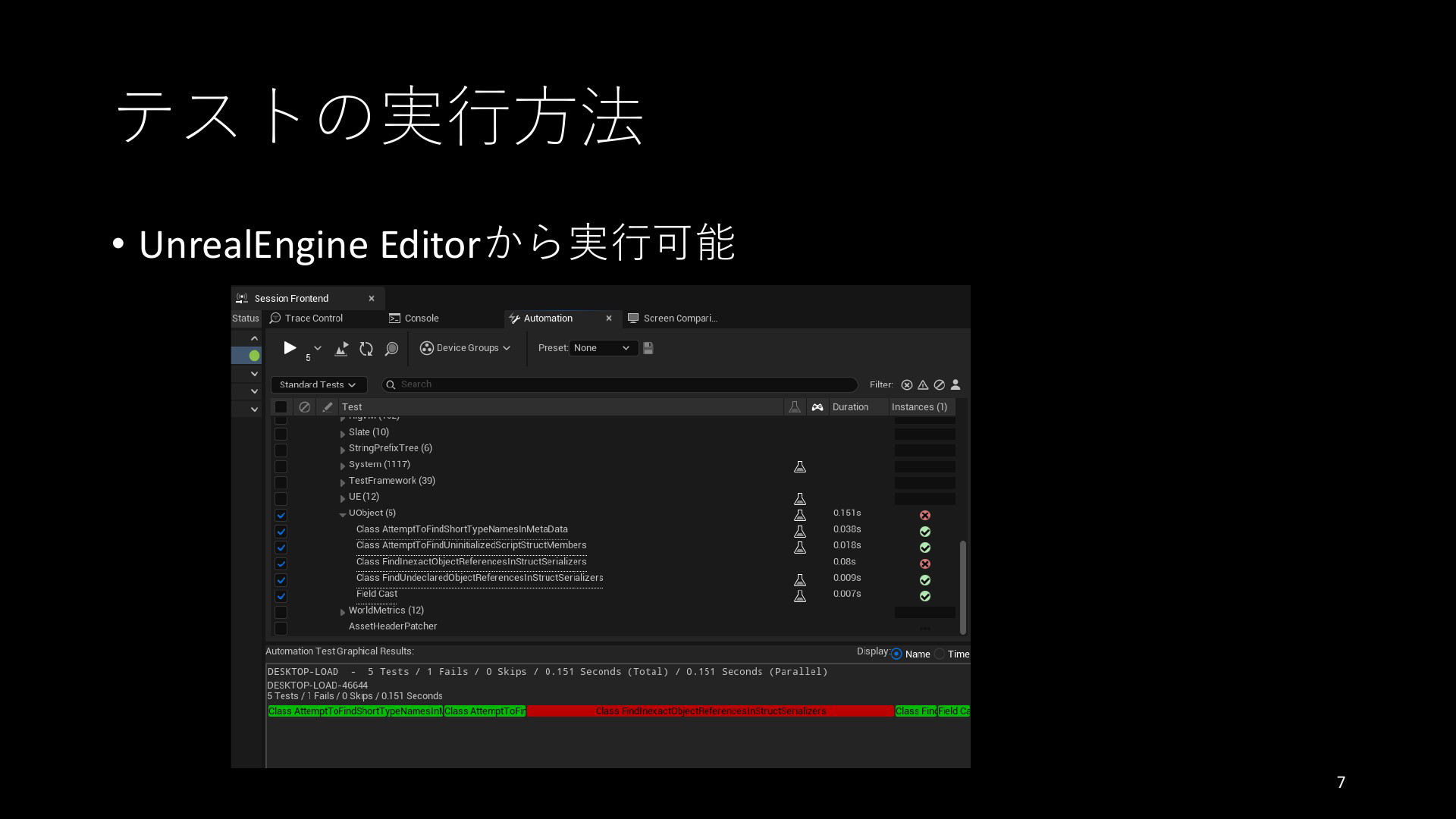Close the Automation tab

(609, 318)
